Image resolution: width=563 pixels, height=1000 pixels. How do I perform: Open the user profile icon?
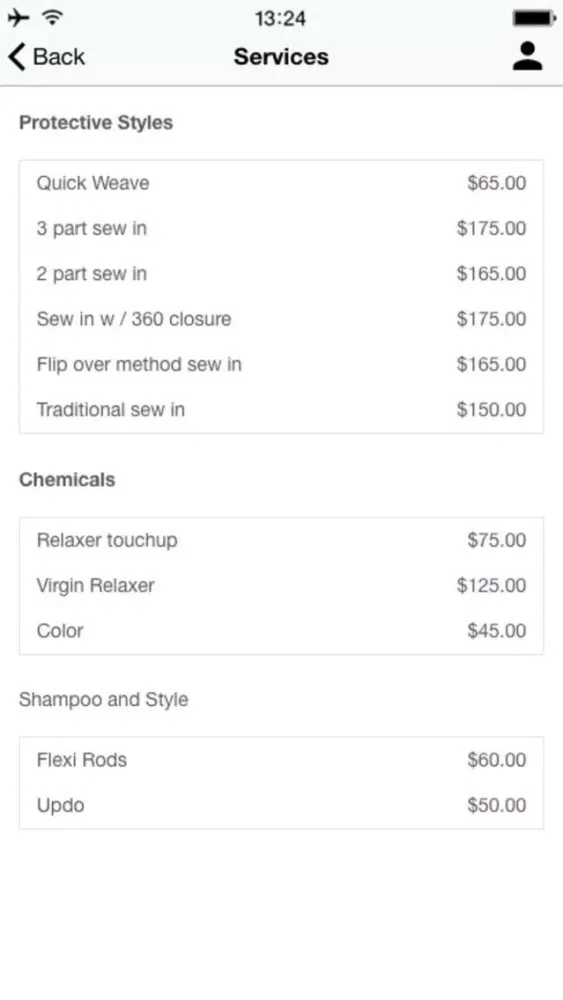coord(527,56)
